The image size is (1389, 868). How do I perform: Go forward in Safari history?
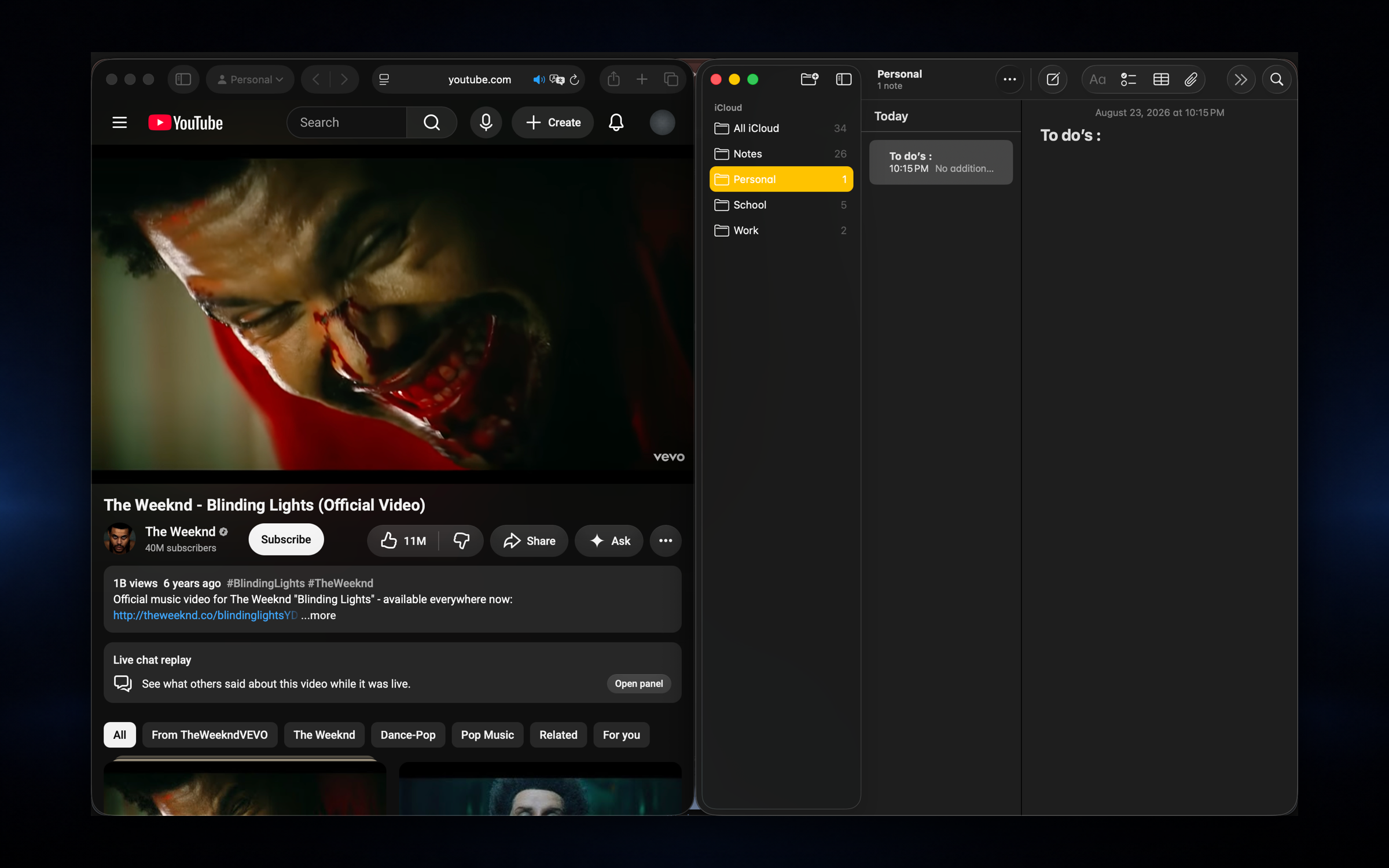pos(344,79)
